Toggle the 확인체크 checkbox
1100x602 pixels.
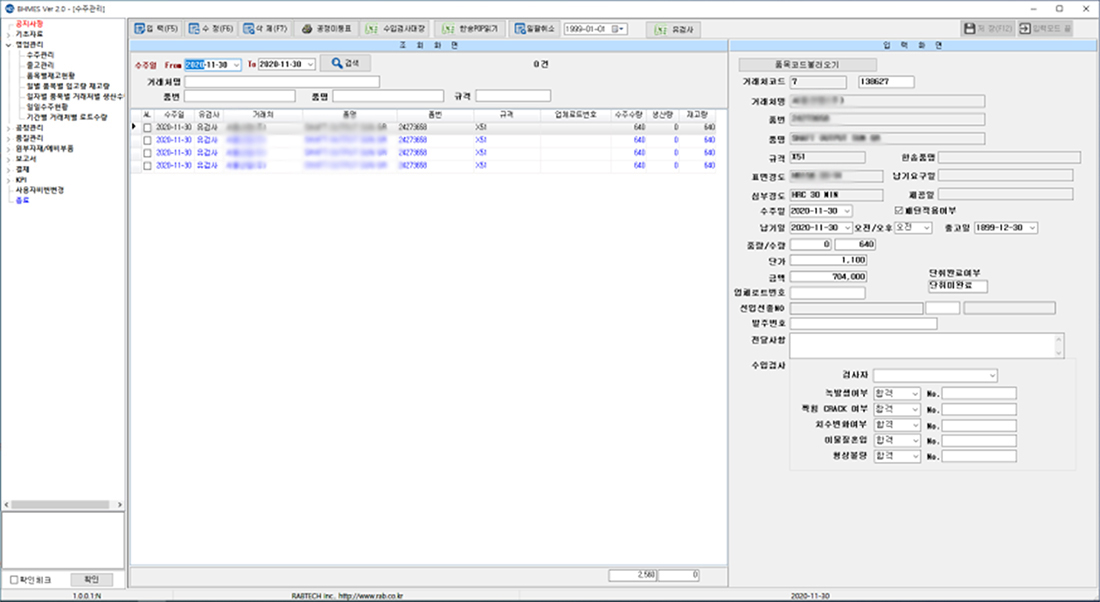[14, 580]
